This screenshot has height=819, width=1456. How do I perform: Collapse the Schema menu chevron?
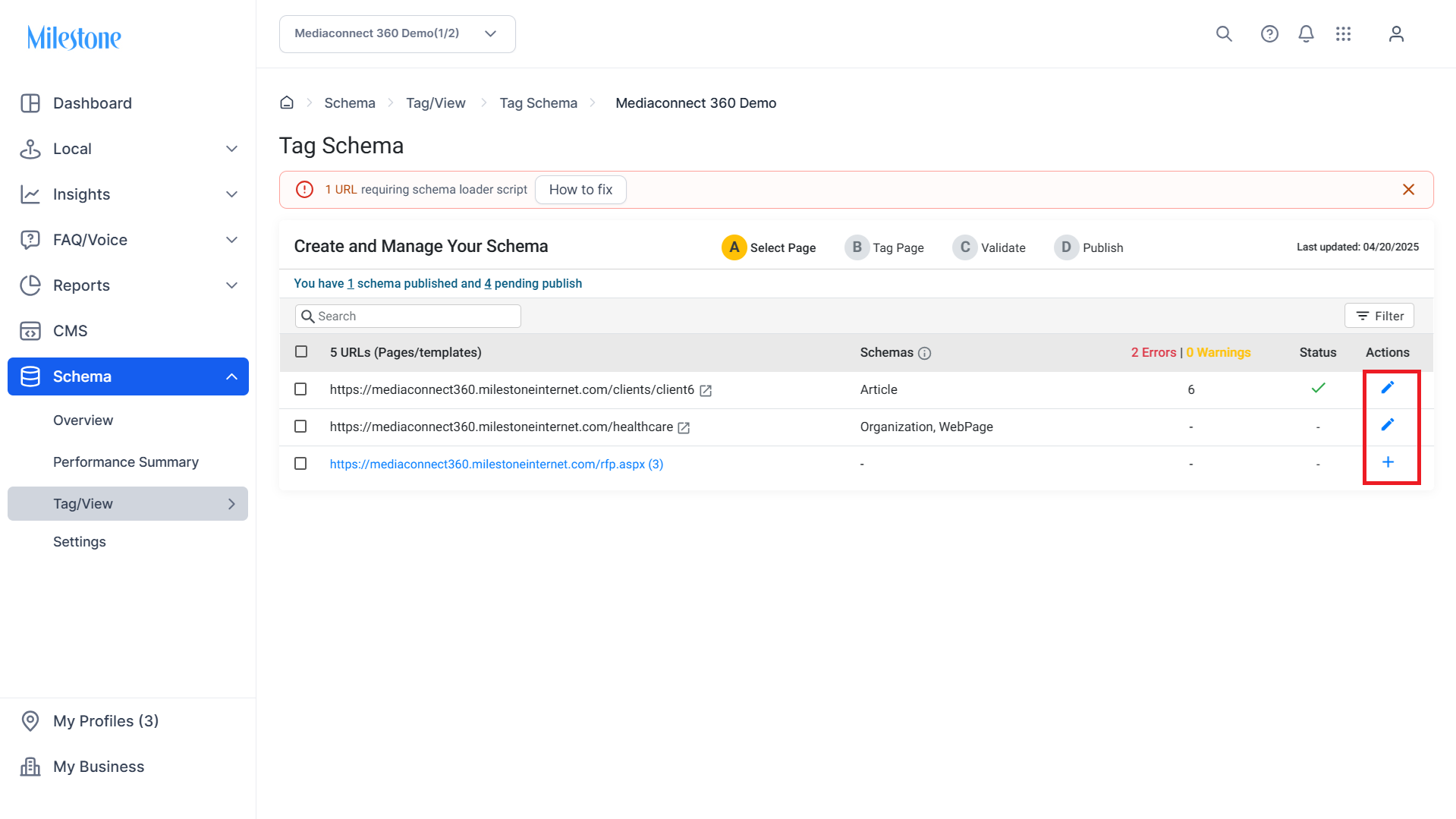pyautogui.click(x=232, y=376)
